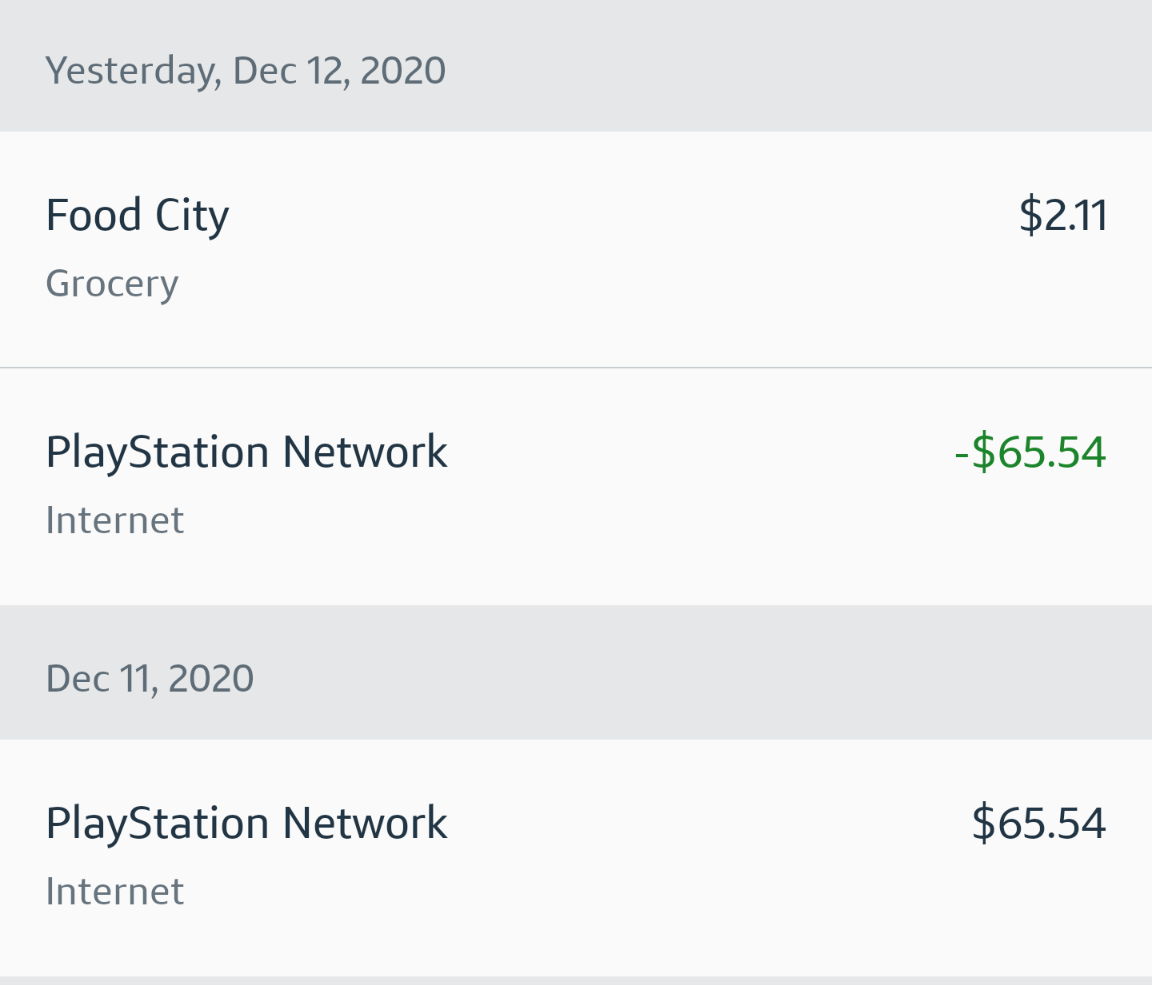Tap PlayStation Network name on Dec 12
The height and width of the screenshot is (985, 1152).
click(x=246, y=452)
